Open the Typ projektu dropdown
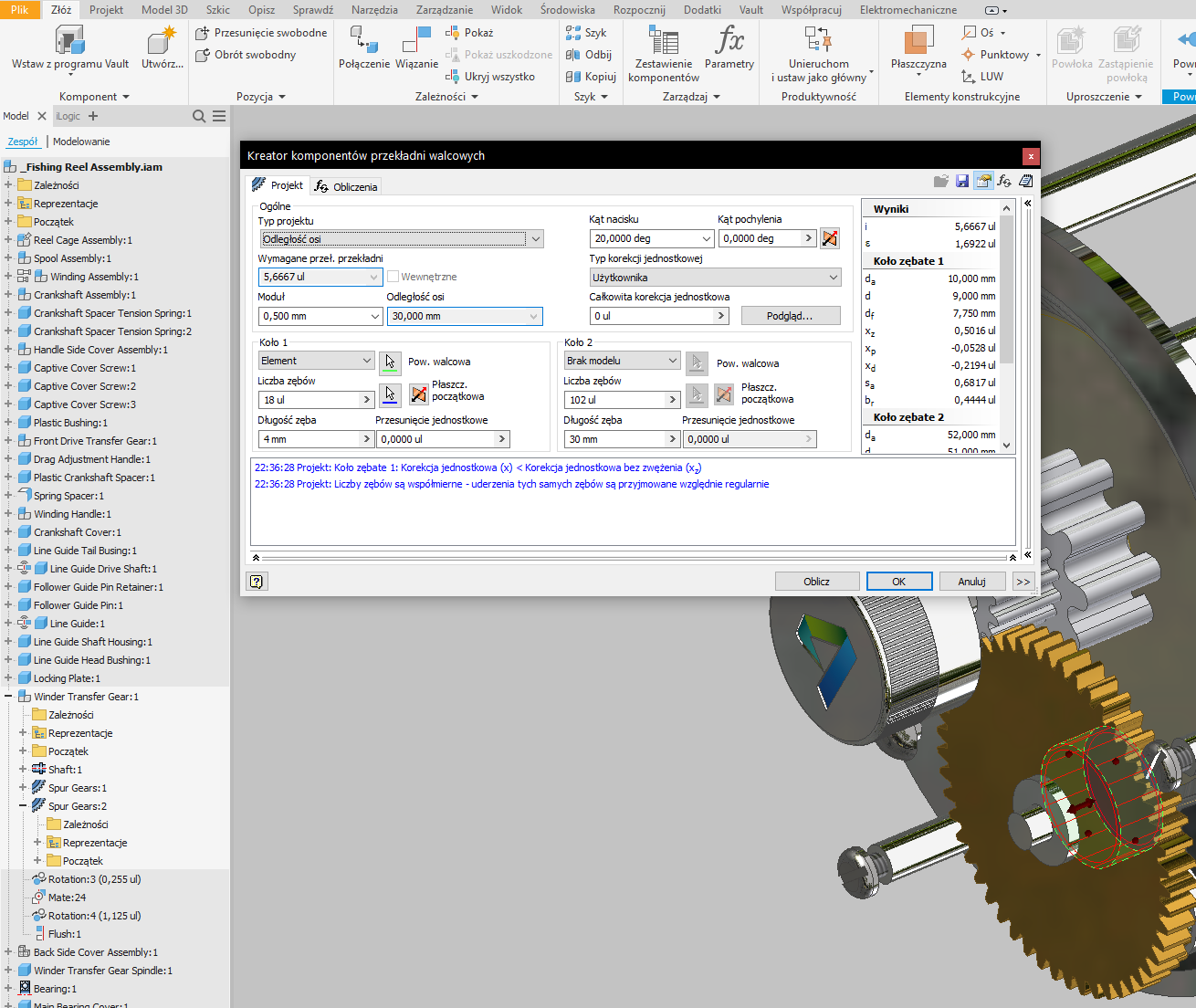Image resolution: width=1196 pixels, height=1008 pixels. click(536, 239)
